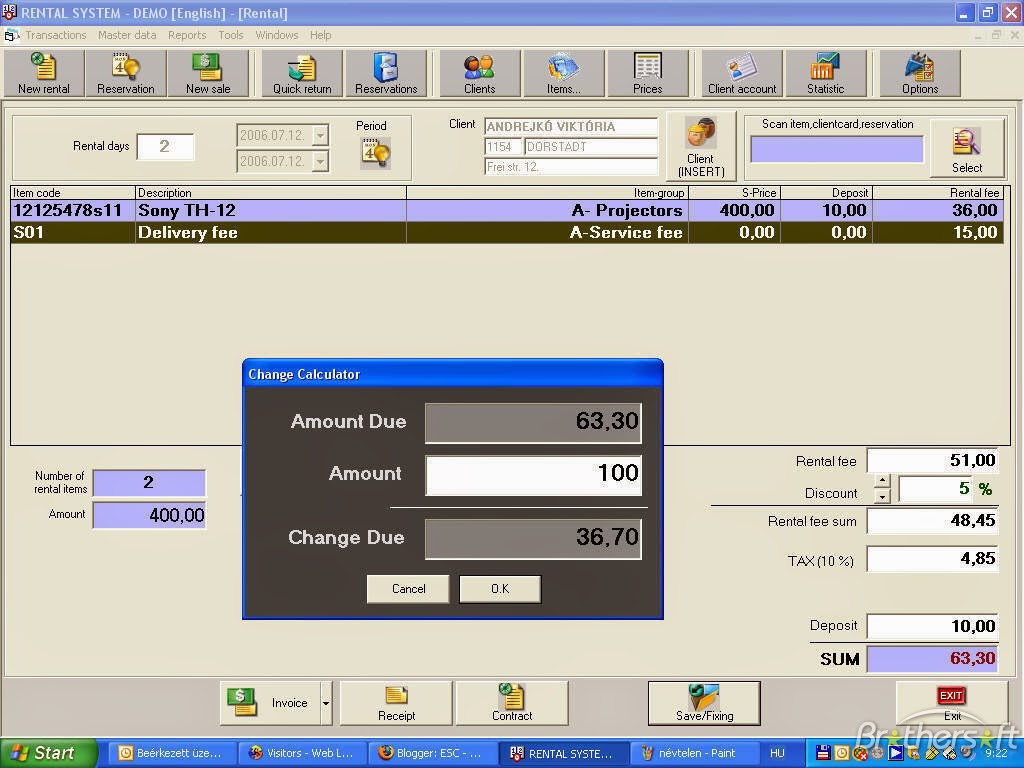Create a New rental
This screenshot has height=768, width=1024.
click(43, 73)
